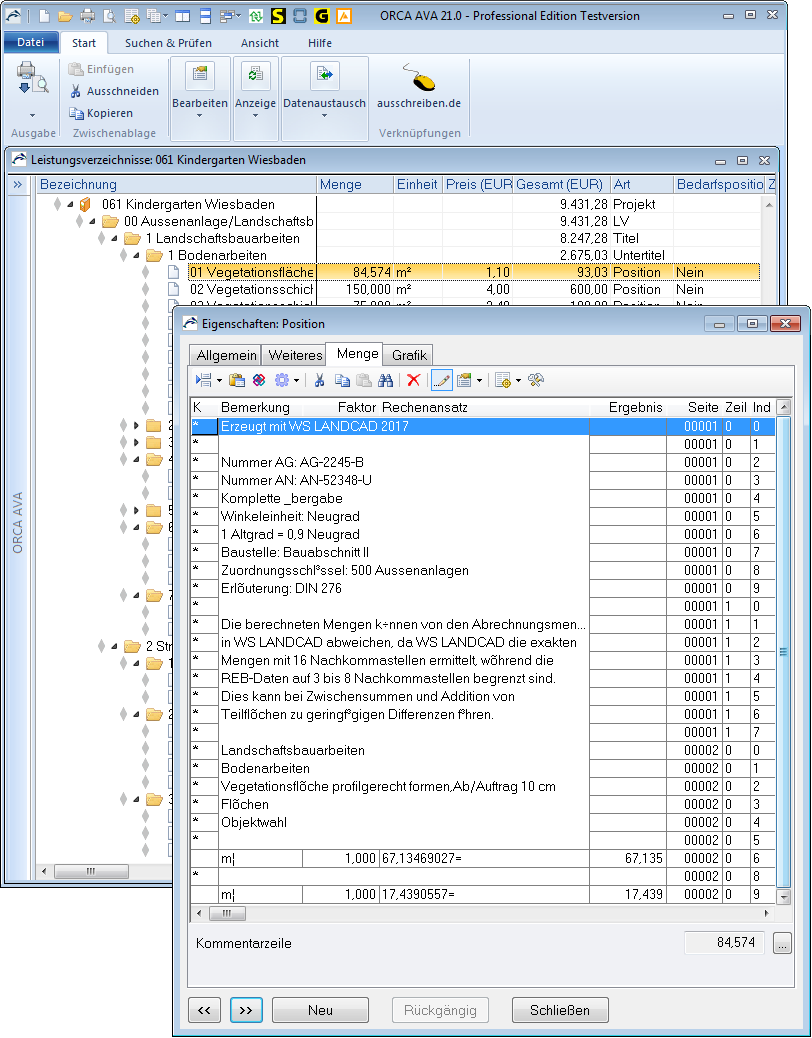The height and width of the screenshot is (1038, 812).
Task: Open the ausschreiben.de mouse icon link
Action: pyautogui.click(x=418, y=78)
